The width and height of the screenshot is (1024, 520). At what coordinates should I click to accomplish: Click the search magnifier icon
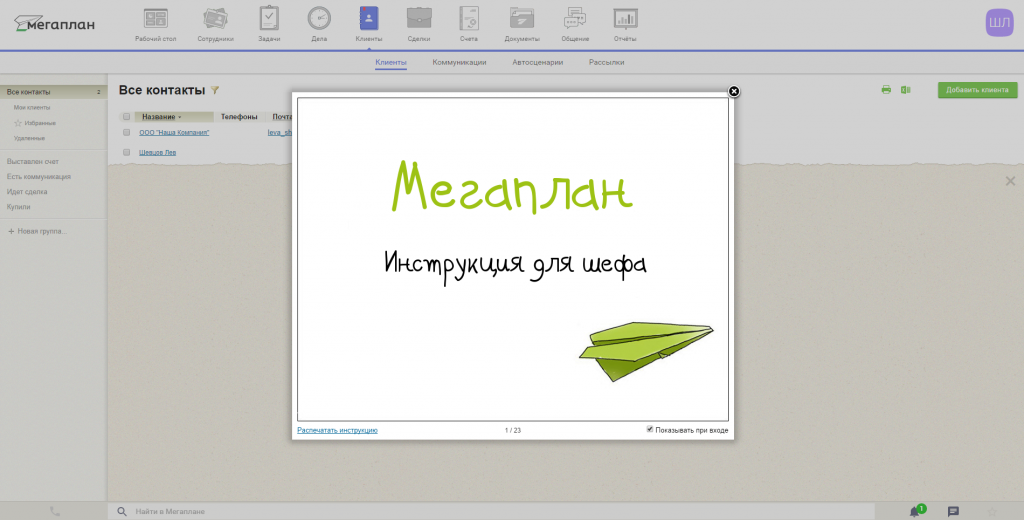[121, 512]
